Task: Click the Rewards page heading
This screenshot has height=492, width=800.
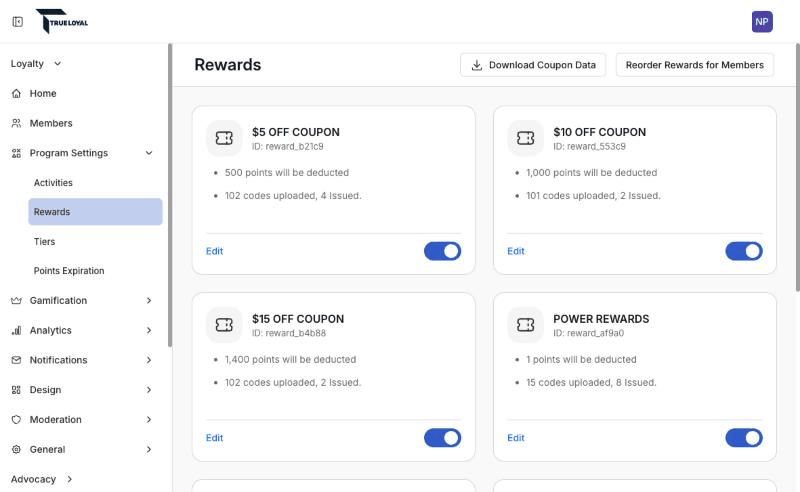Action: 228,65
